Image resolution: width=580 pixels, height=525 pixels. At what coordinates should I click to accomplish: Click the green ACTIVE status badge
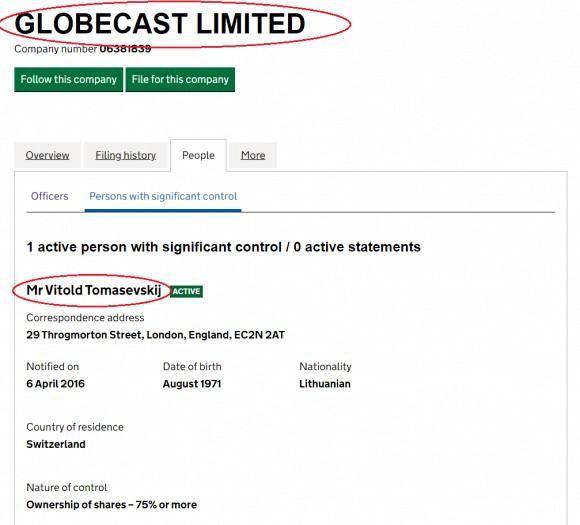186,292
